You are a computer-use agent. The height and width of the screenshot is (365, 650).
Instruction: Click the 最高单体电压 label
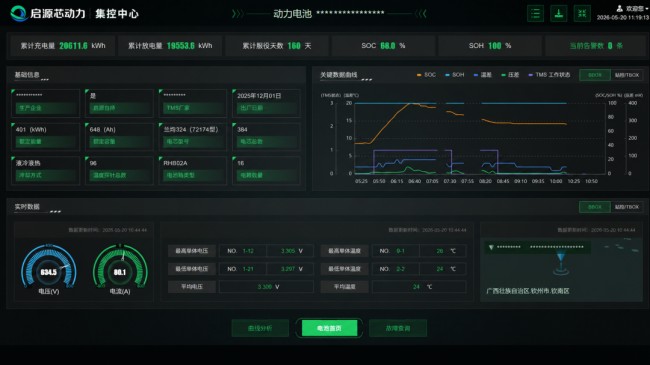[192, 251]
